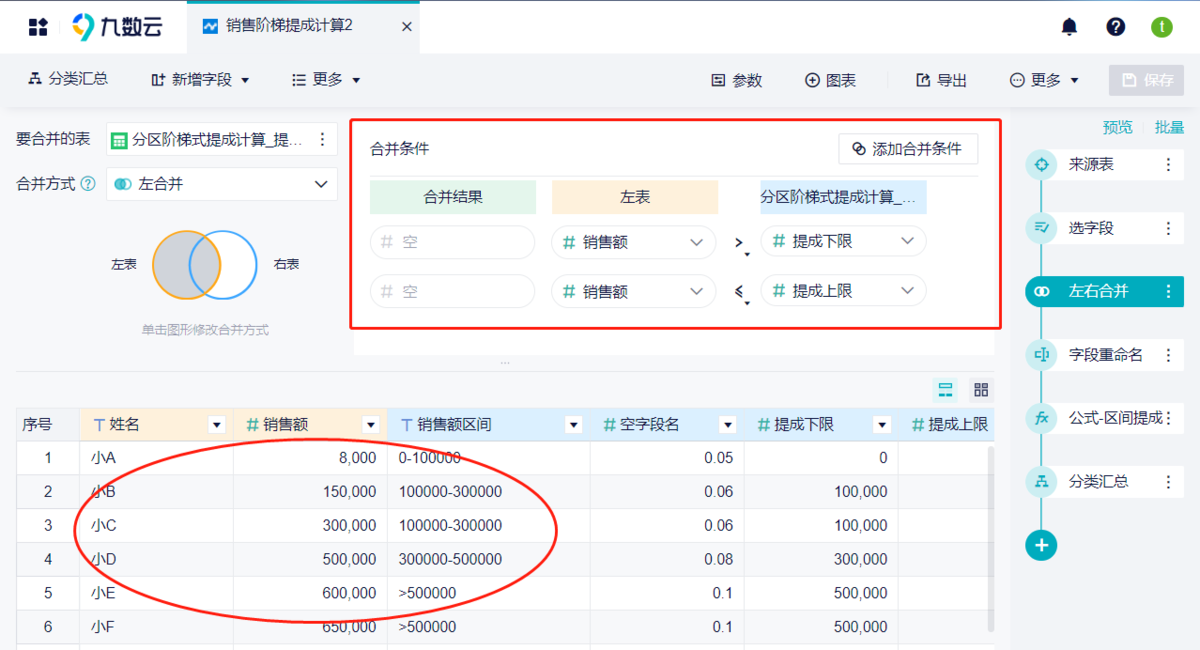Click the 左右合并 merge step icon
Screen dimensions: 1200x650
click(x=1040, y=292)
